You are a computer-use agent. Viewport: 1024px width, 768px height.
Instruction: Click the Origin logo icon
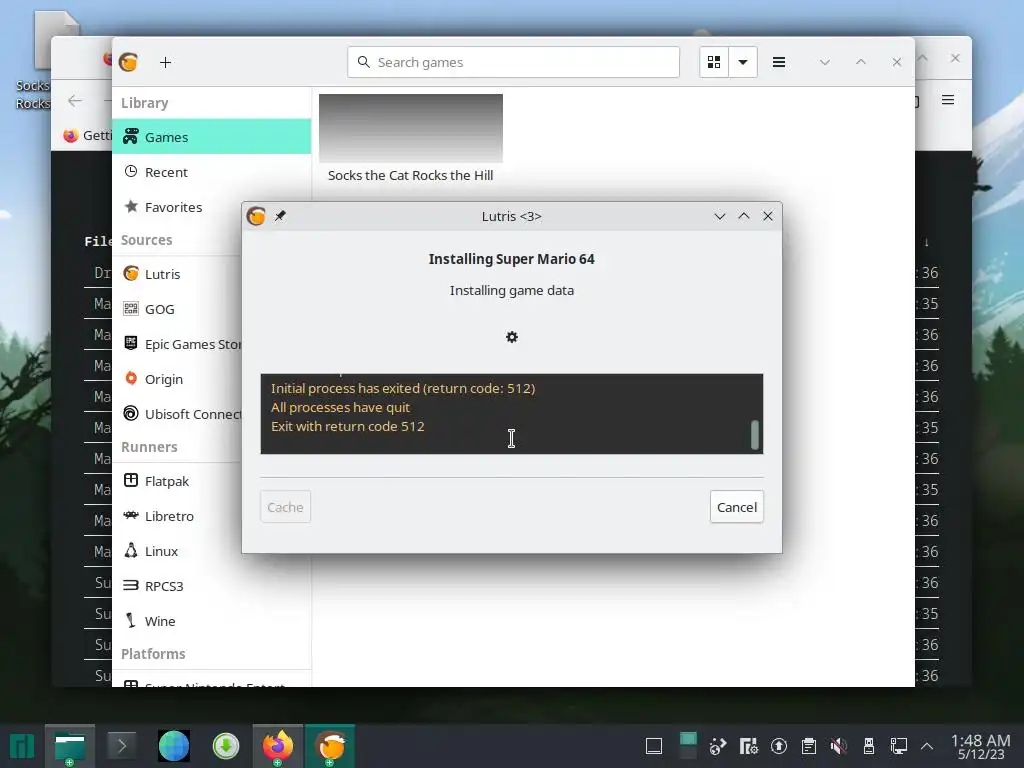pyautogui.click(x=131, y=378)
